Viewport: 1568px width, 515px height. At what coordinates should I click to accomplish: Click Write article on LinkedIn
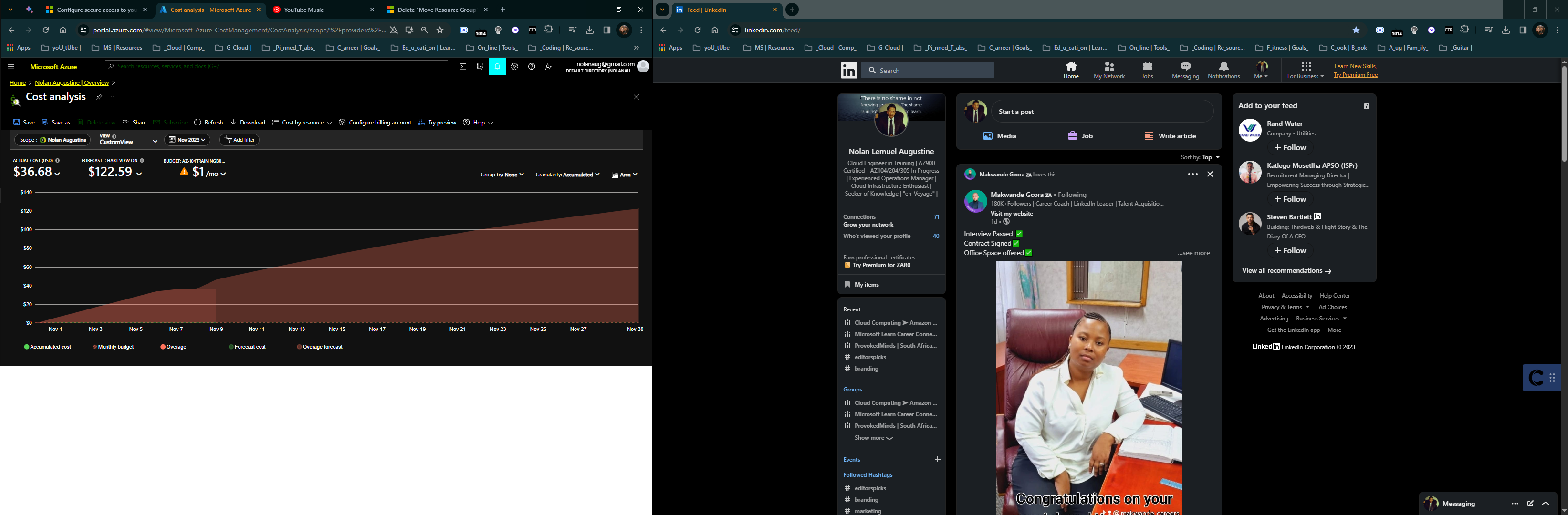pyautogui.click(x=1170, y=135)
